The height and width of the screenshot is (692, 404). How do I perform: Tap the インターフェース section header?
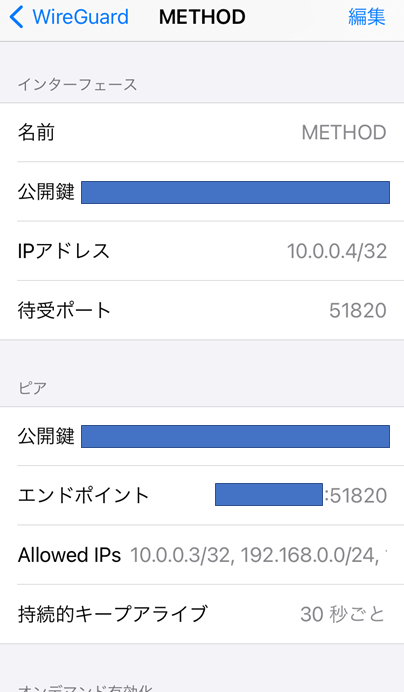(x=78, y=84)
